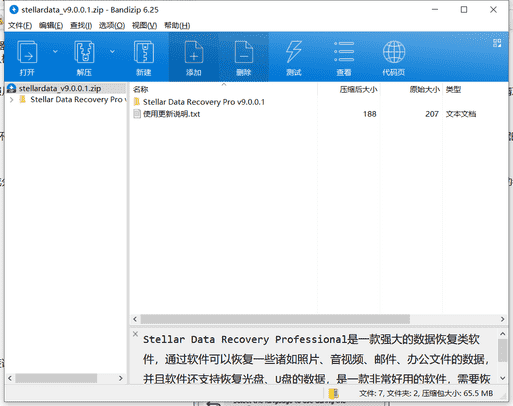Open the 选项(O) menu
The image size is (513, 406).
(112, 26)
